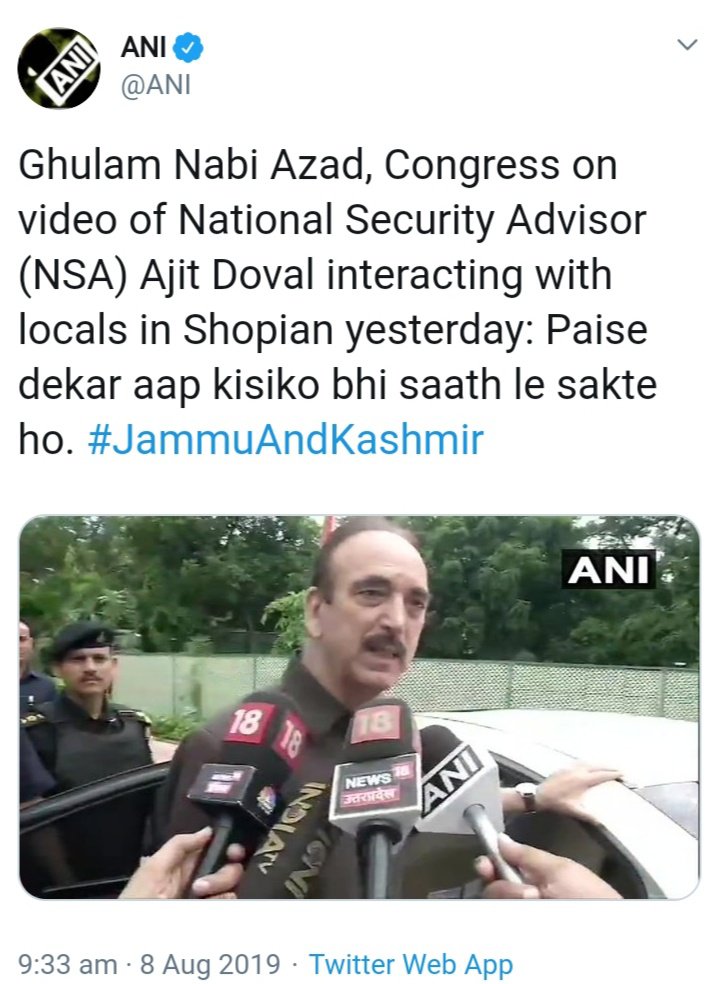719x984 pixels.
Task: Click the ANI display name
Action: coord(144,47)
